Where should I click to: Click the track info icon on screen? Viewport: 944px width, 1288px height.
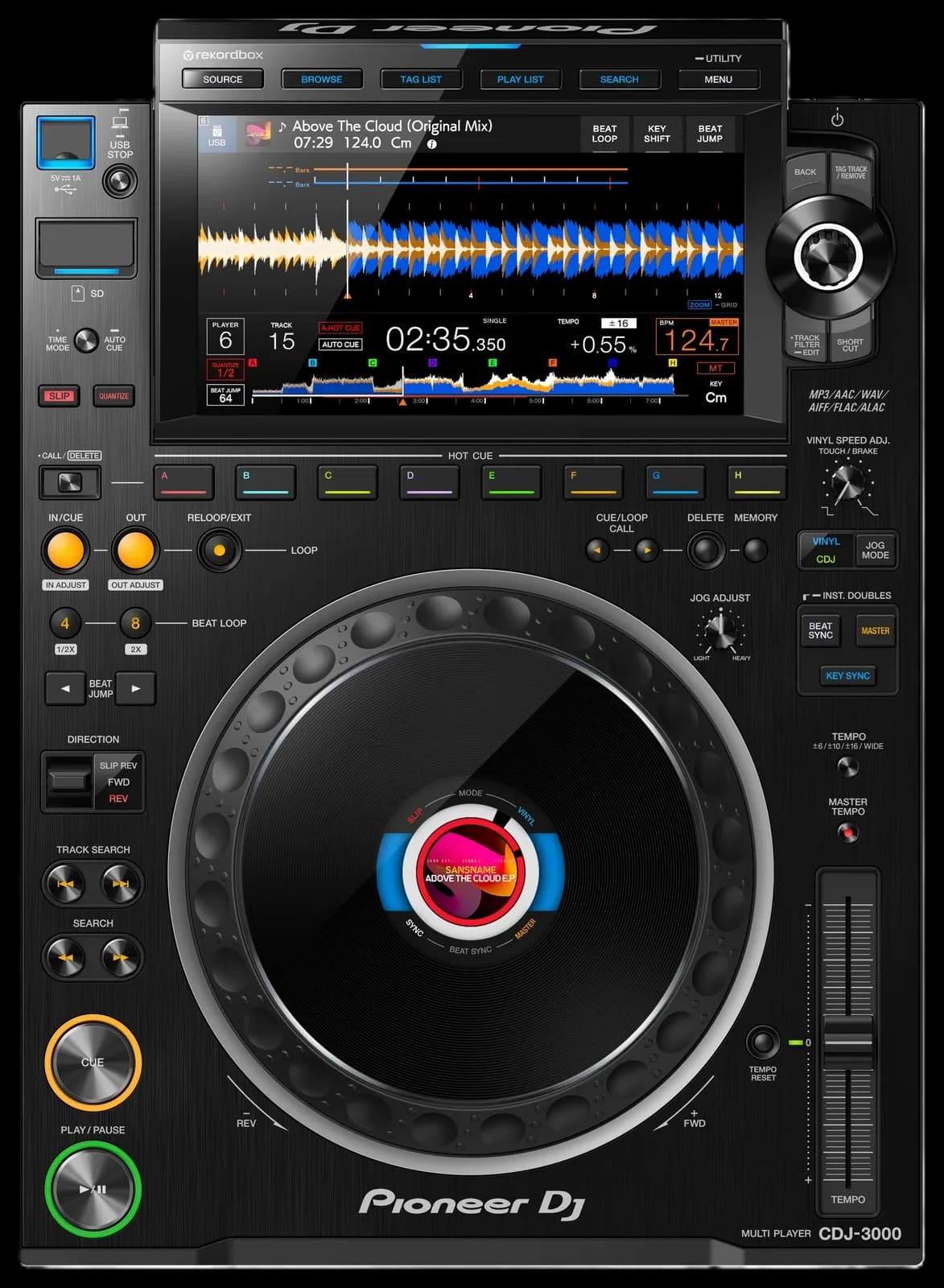coord(432,144)
